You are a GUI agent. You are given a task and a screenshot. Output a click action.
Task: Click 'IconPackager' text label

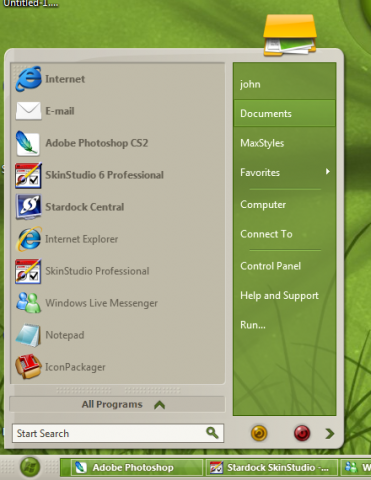75,367
